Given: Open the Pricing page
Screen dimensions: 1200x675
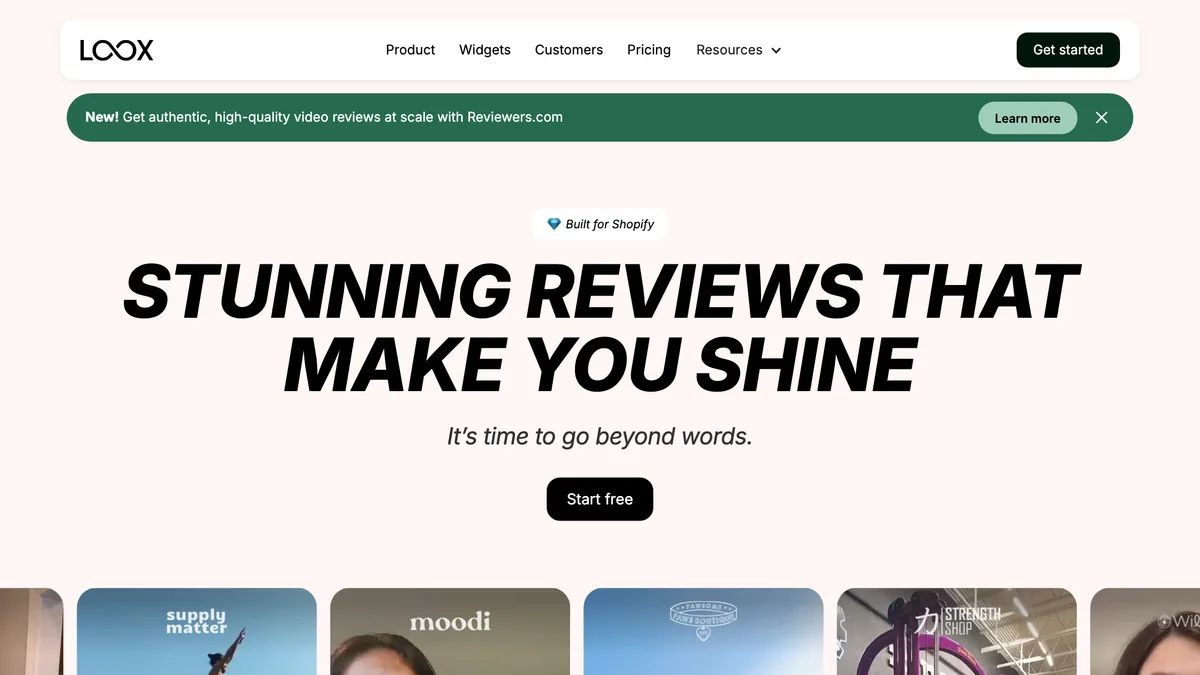Looking at the screenshot, I should 649,50.
